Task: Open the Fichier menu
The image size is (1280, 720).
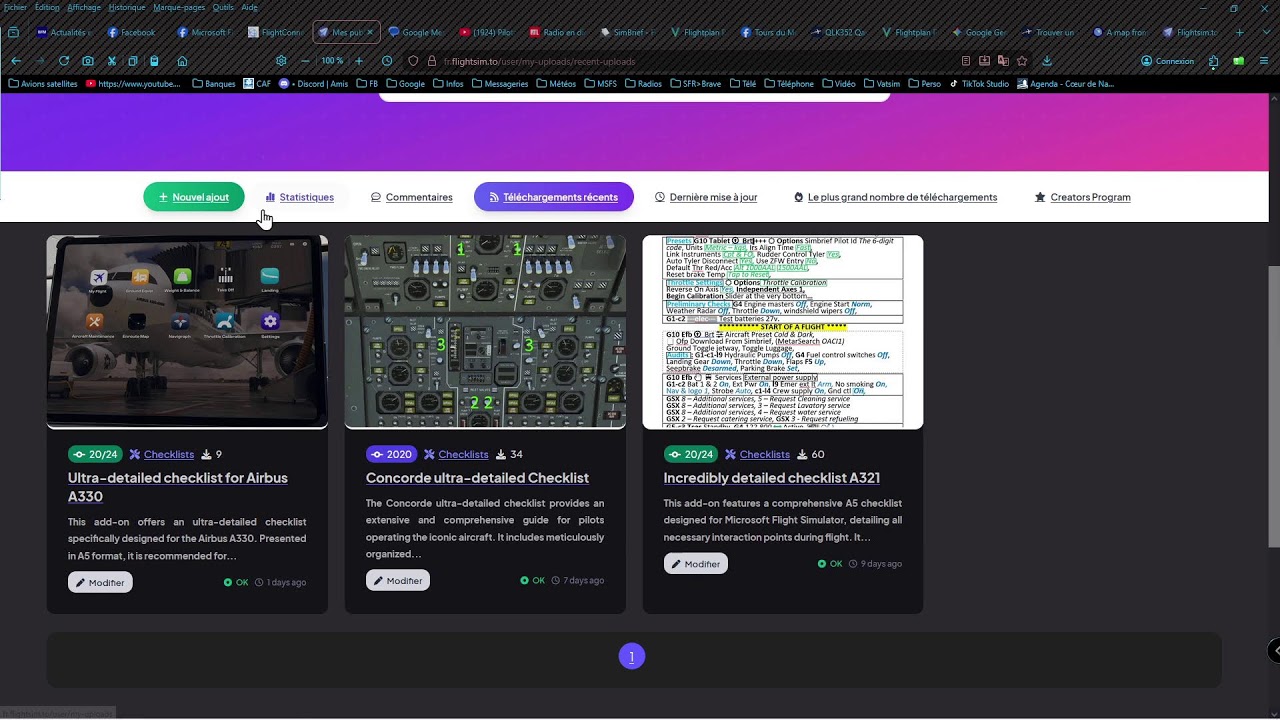Action: click(15, 7)
